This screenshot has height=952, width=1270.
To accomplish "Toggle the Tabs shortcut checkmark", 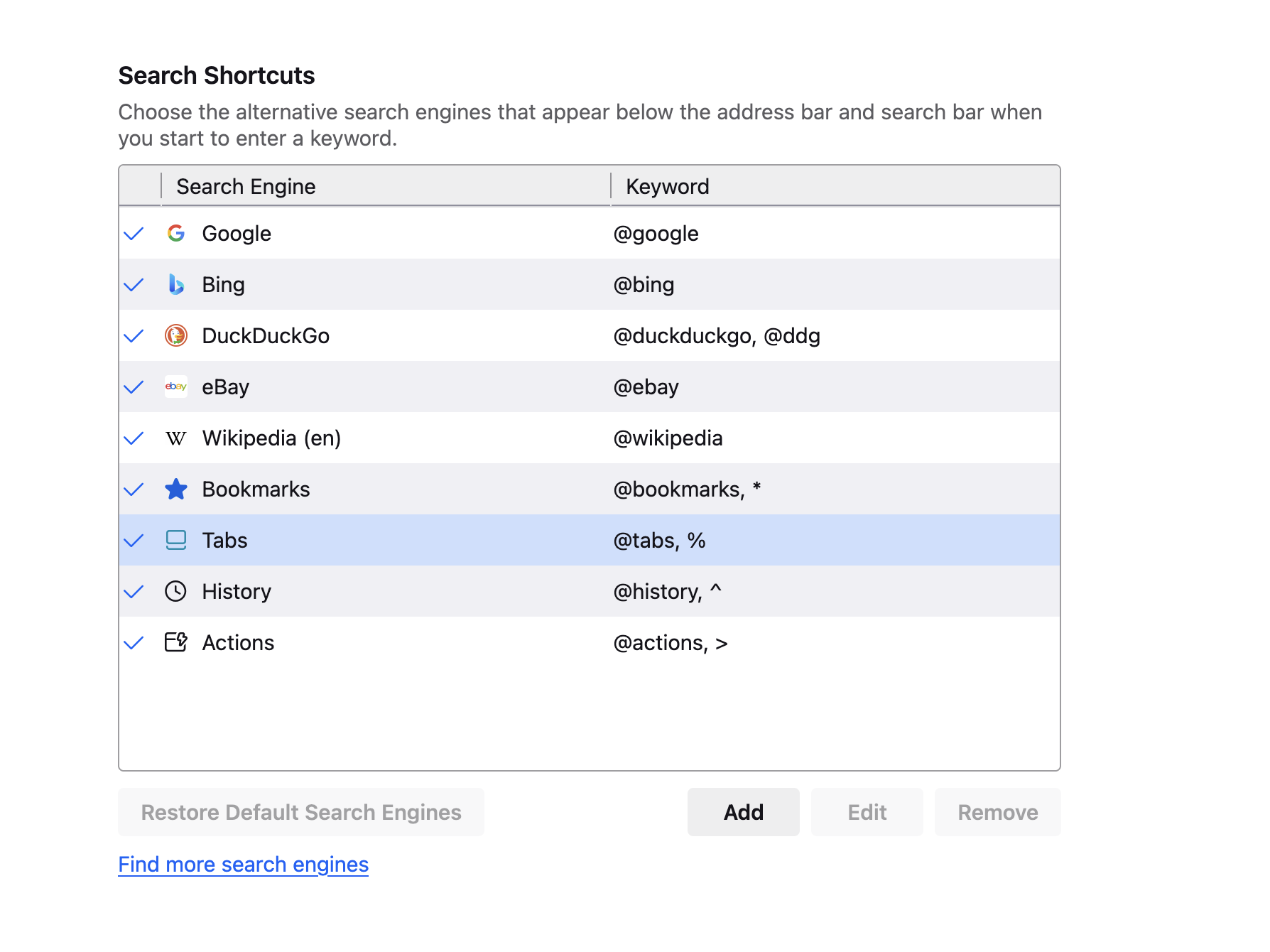I will pyautogui.click(x=134, y=541).
